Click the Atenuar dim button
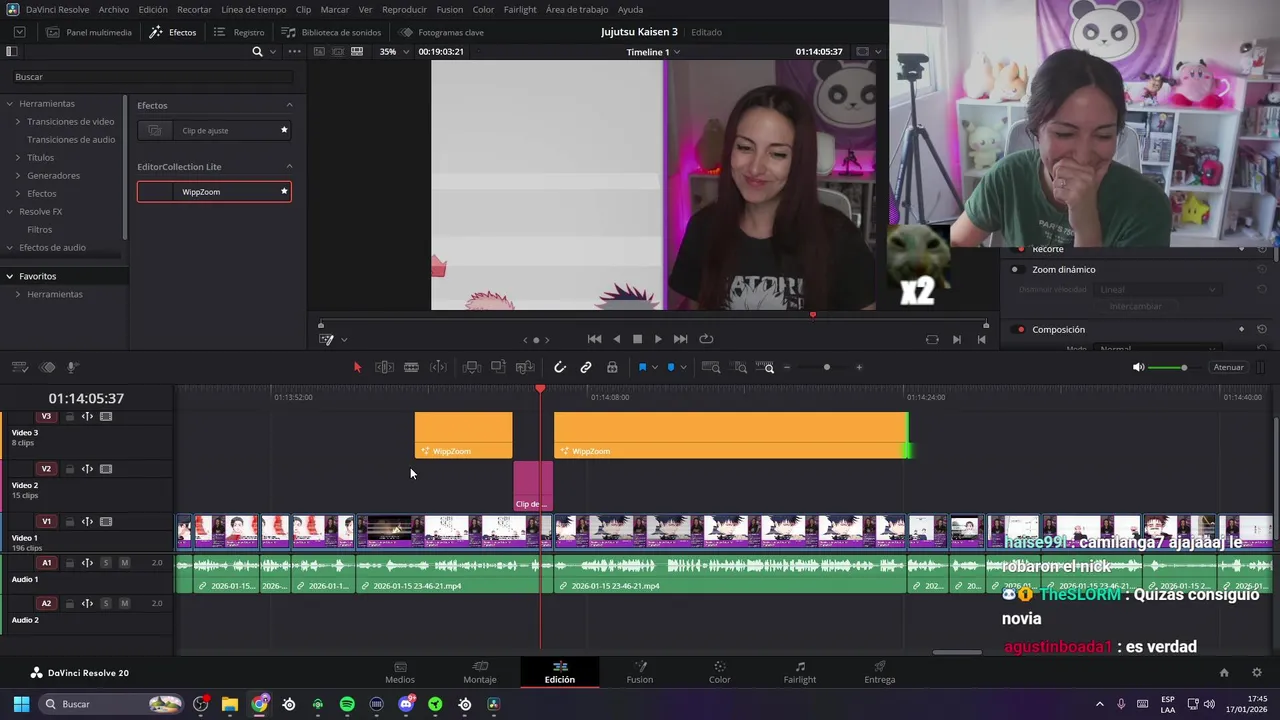Viewport: 1280px width, 720px height. (1228, 367)
